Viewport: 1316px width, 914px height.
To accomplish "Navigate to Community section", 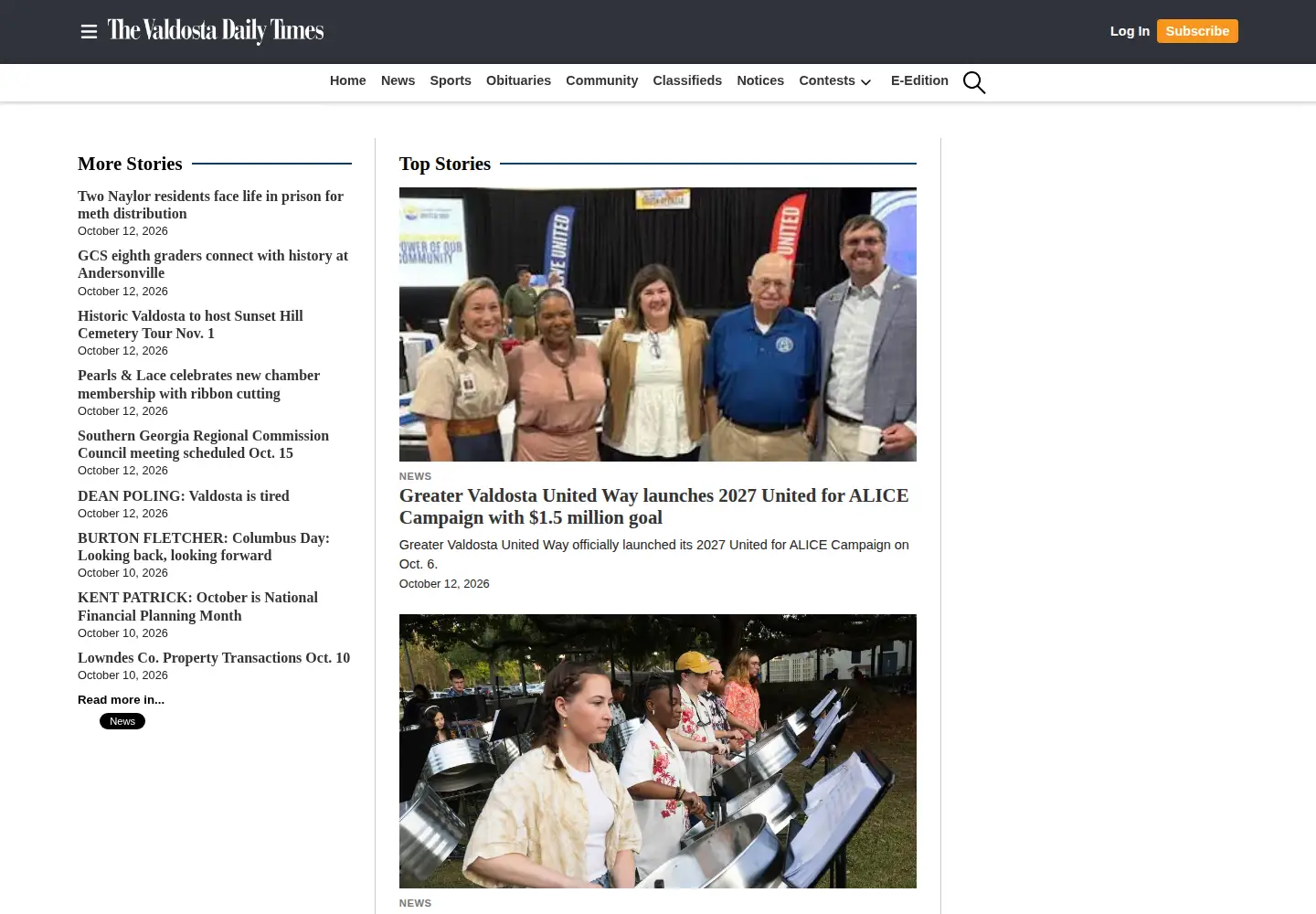I will [601, 80].
